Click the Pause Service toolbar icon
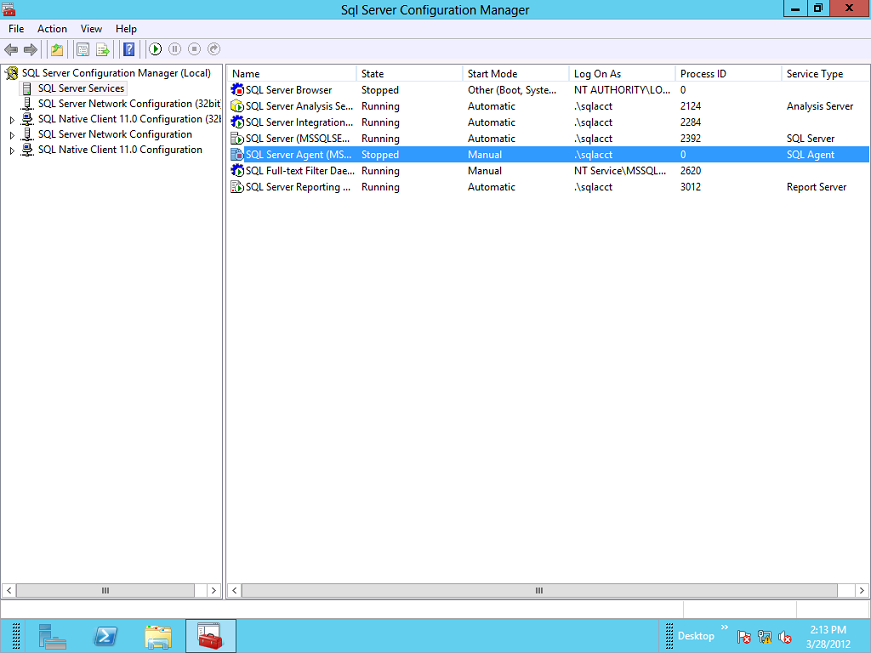871x653 pixels. pyautogui.click(x=174, y=49)
